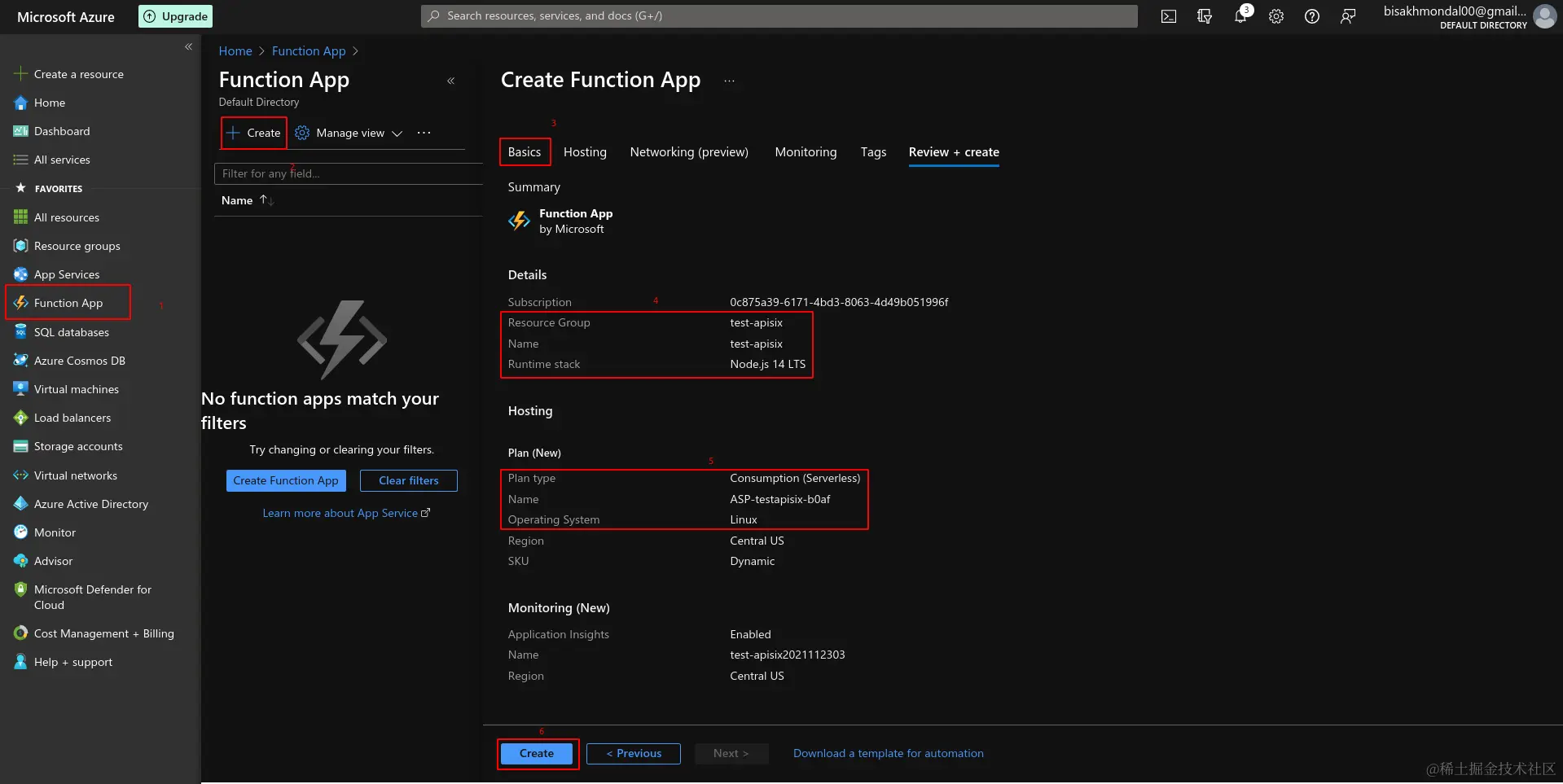Click the 'Dynamic' SKU value
Image resolution: width=1563 pixels, height=784 pixels.
pos(753,561)
